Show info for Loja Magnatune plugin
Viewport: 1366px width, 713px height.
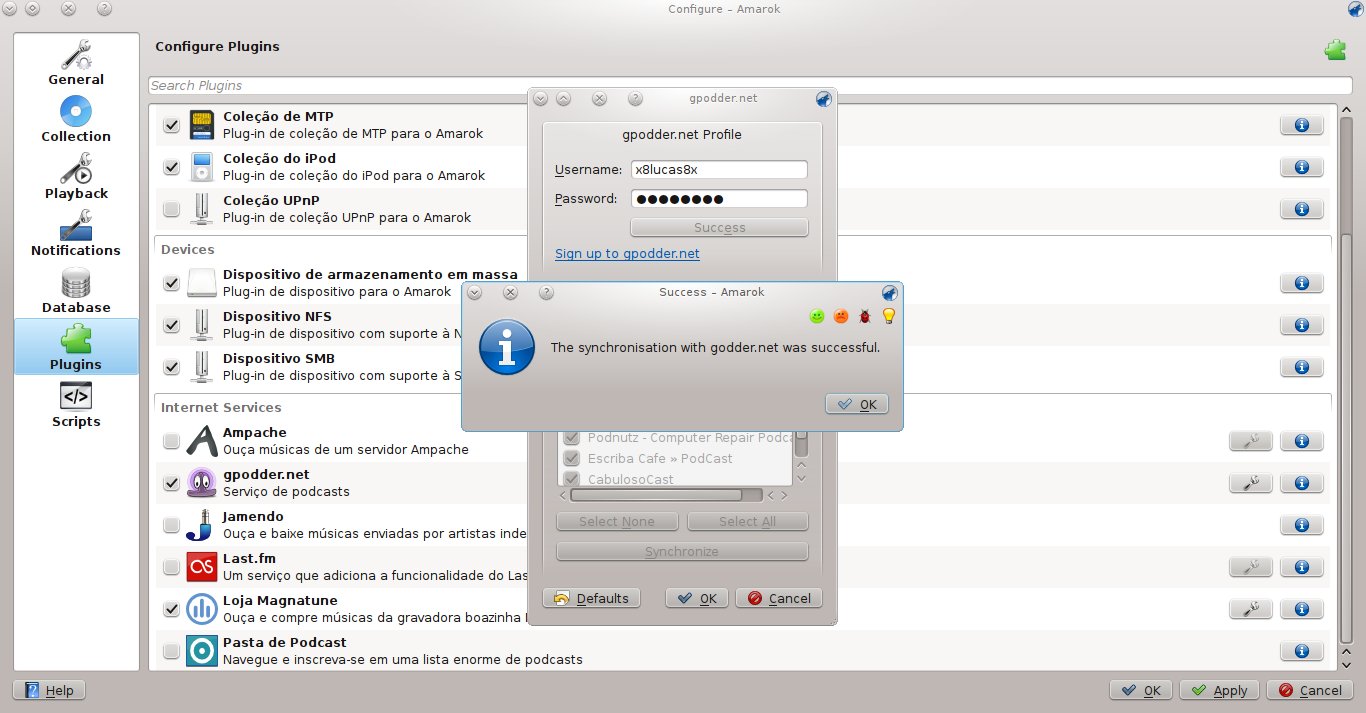click(1301, 609)
